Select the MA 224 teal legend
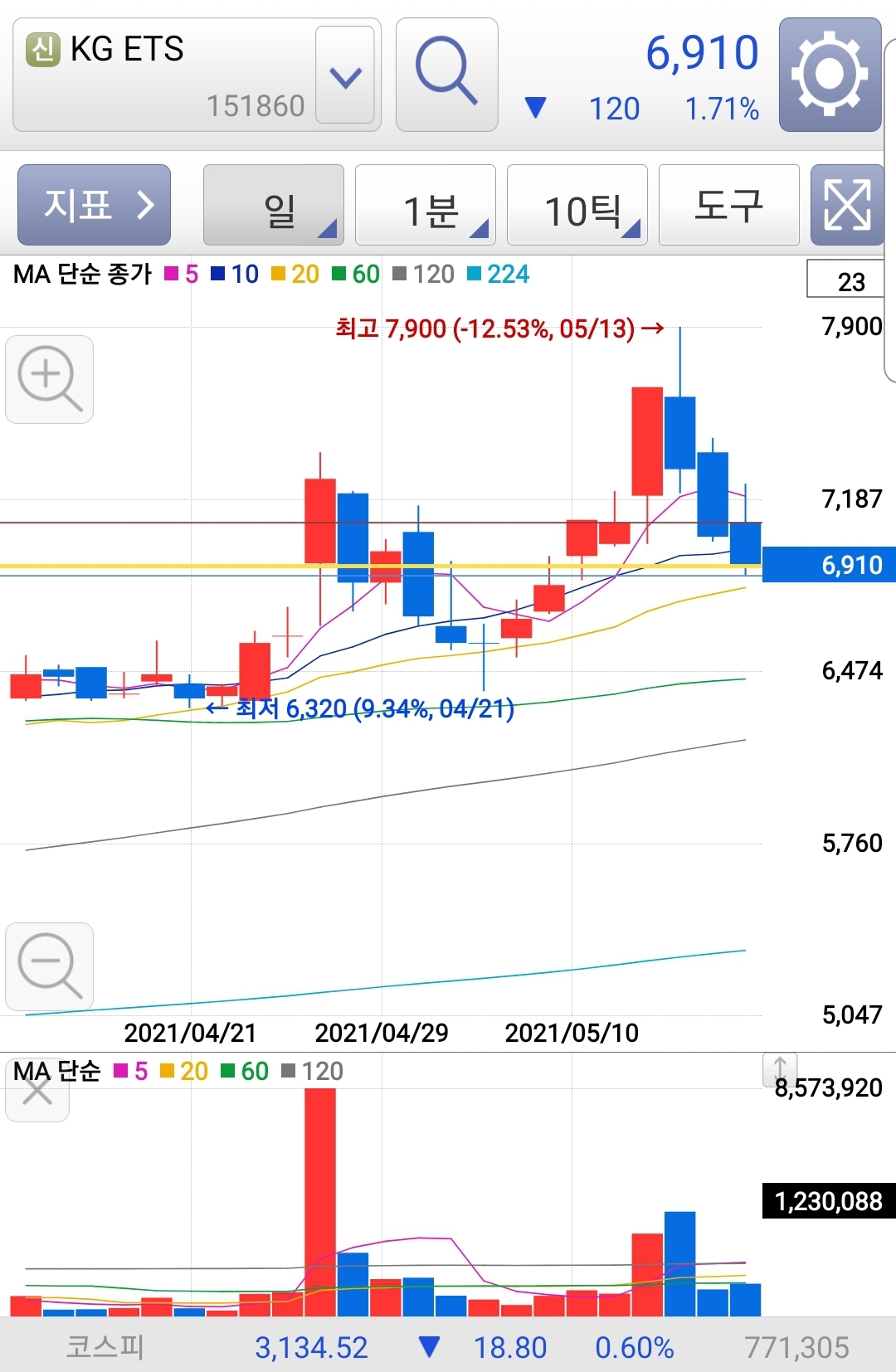This screenshot has height=1372, width=896. pyautogui.click(x=499, y=275)
